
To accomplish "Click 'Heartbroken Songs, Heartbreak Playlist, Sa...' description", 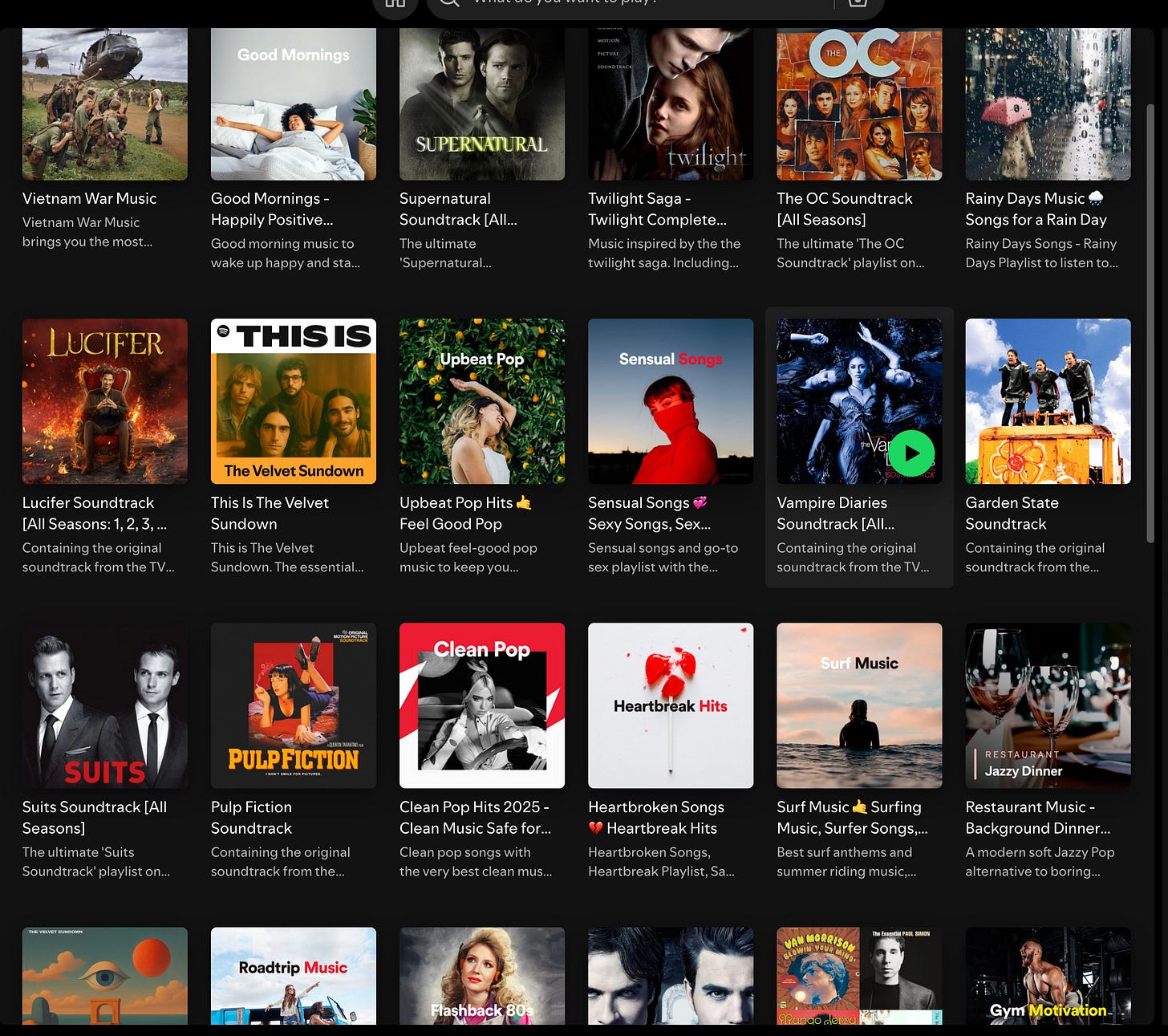I will [x=661, y=861].
